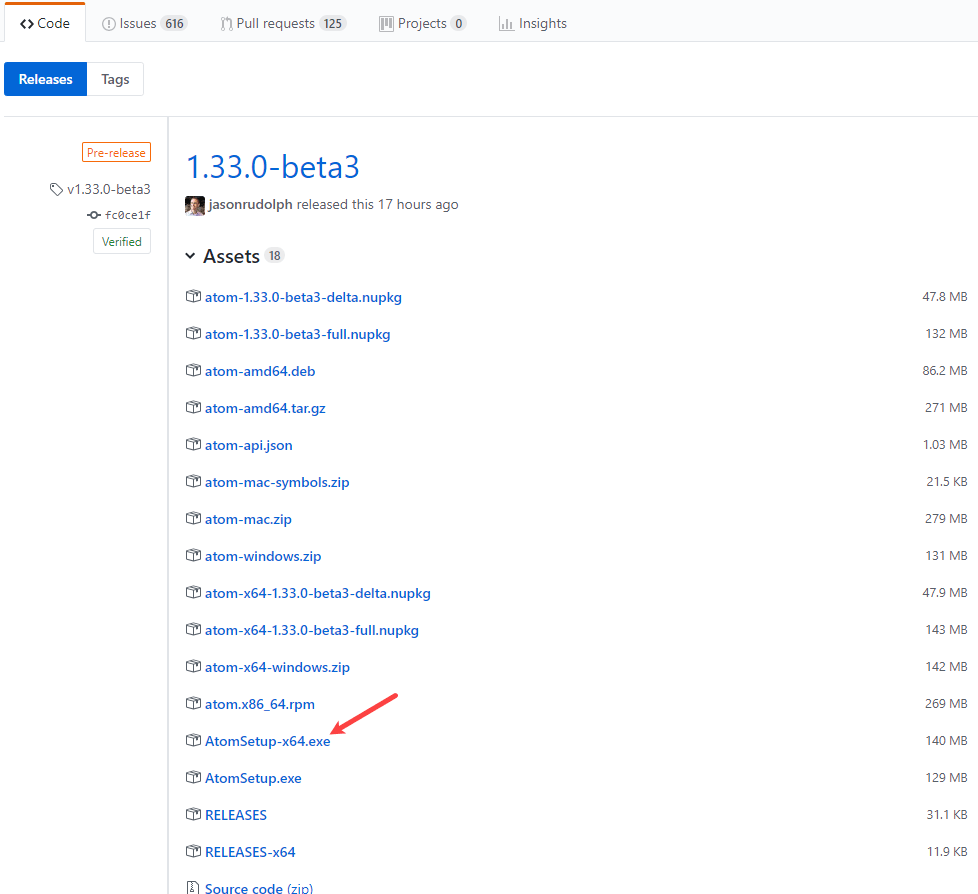Click package icon next to atom-amd64.deb
The width and height of the screenshot is (978, 894).
(x=193, y=370)
